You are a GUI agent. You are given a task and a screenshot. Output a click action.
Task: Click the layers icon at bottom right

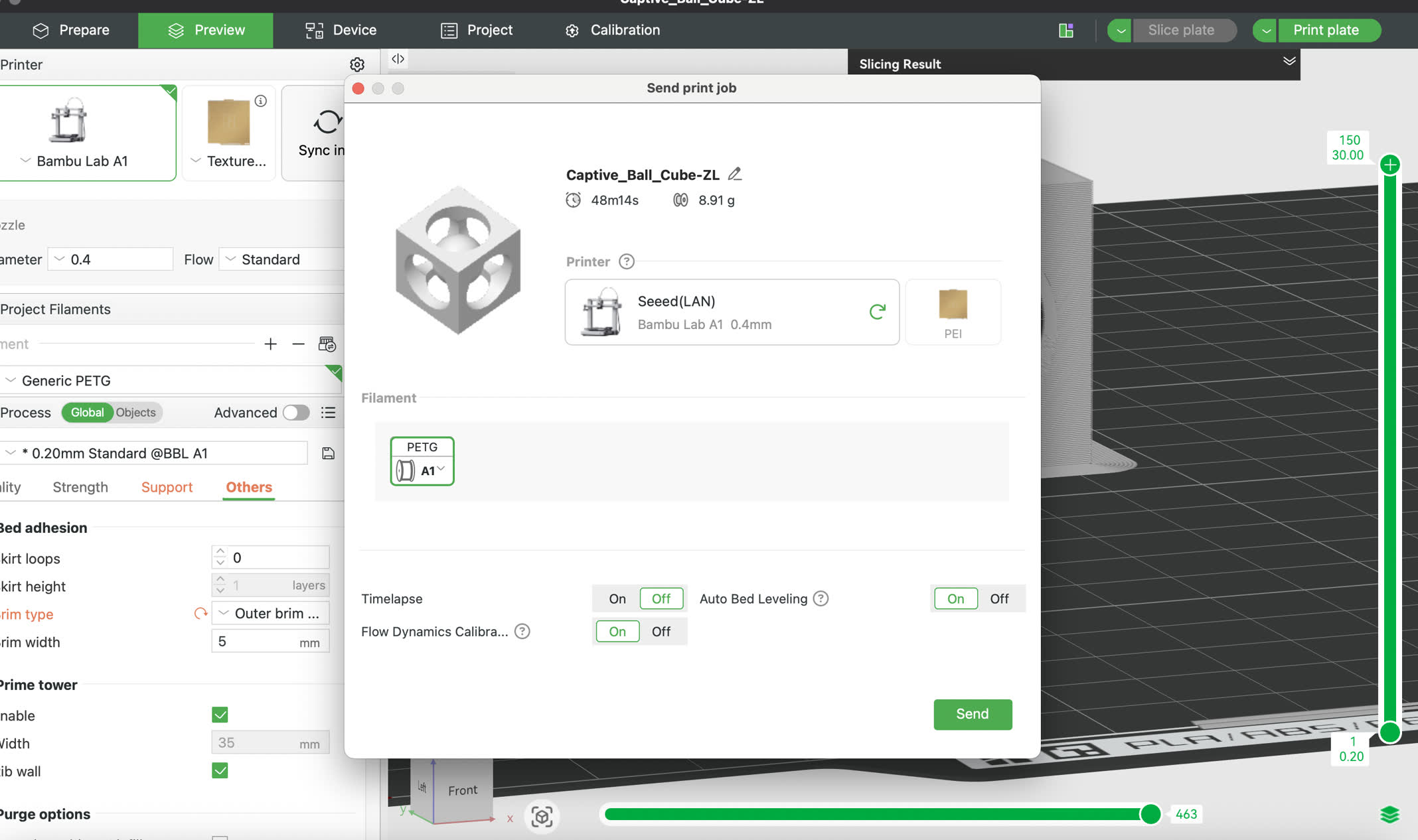[1389, 814]
